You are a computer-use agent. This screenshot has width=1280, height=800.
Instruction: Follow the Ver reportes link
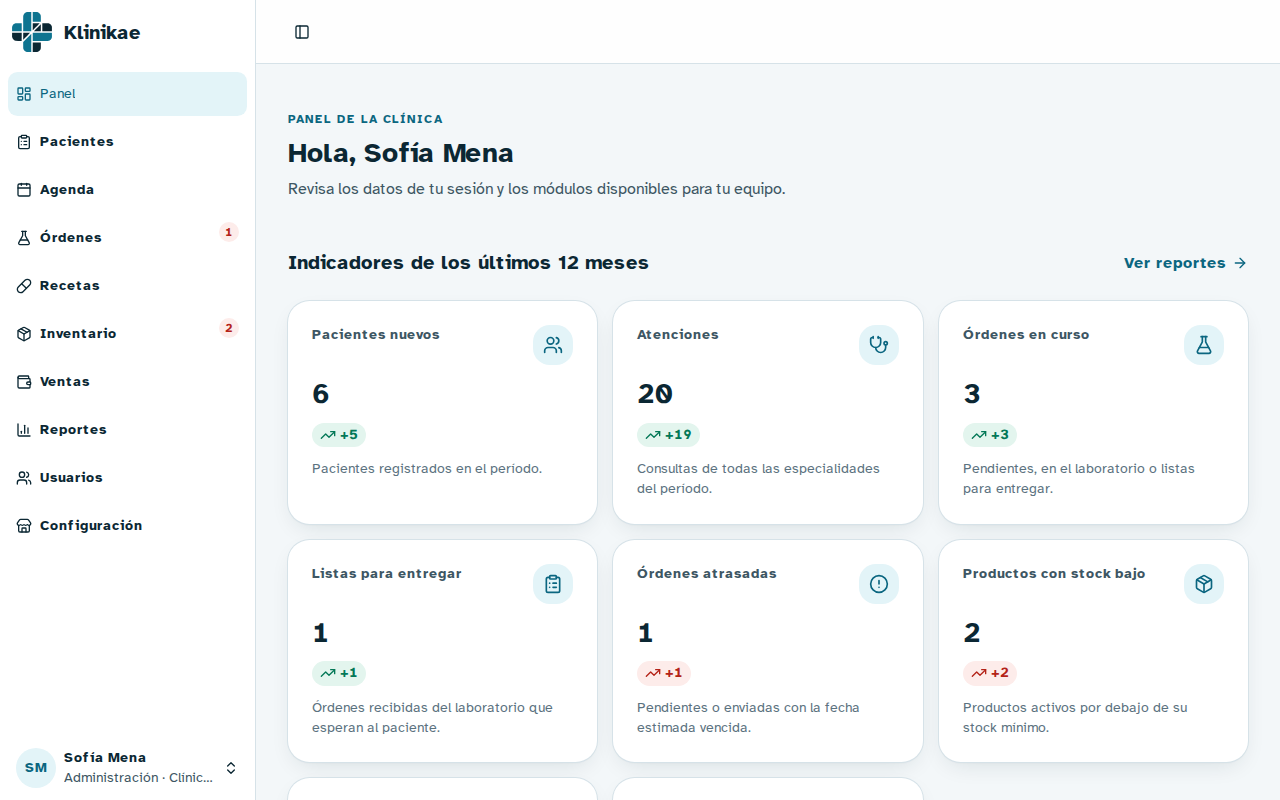(1185, 263)
